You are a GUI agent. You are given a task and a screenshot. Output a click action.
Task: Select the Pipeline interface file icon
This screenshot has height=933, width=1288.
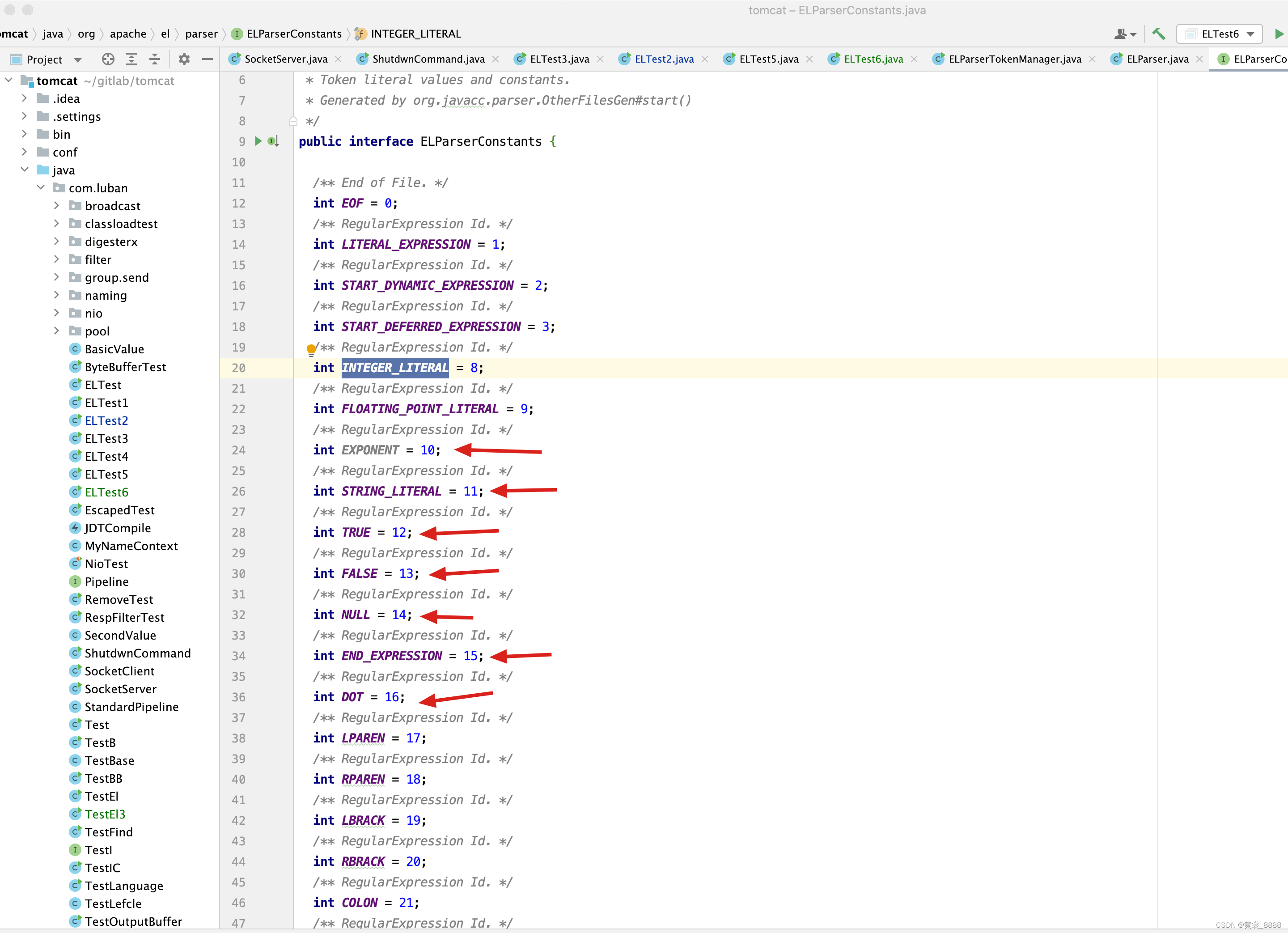click(75, 581)
